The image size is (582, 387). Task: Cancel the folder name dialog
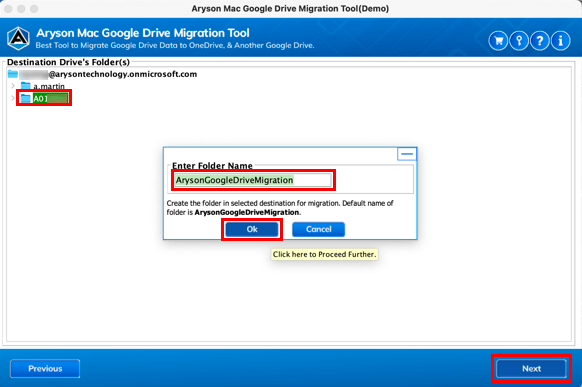pyautogui.click(x=318, y=229)
